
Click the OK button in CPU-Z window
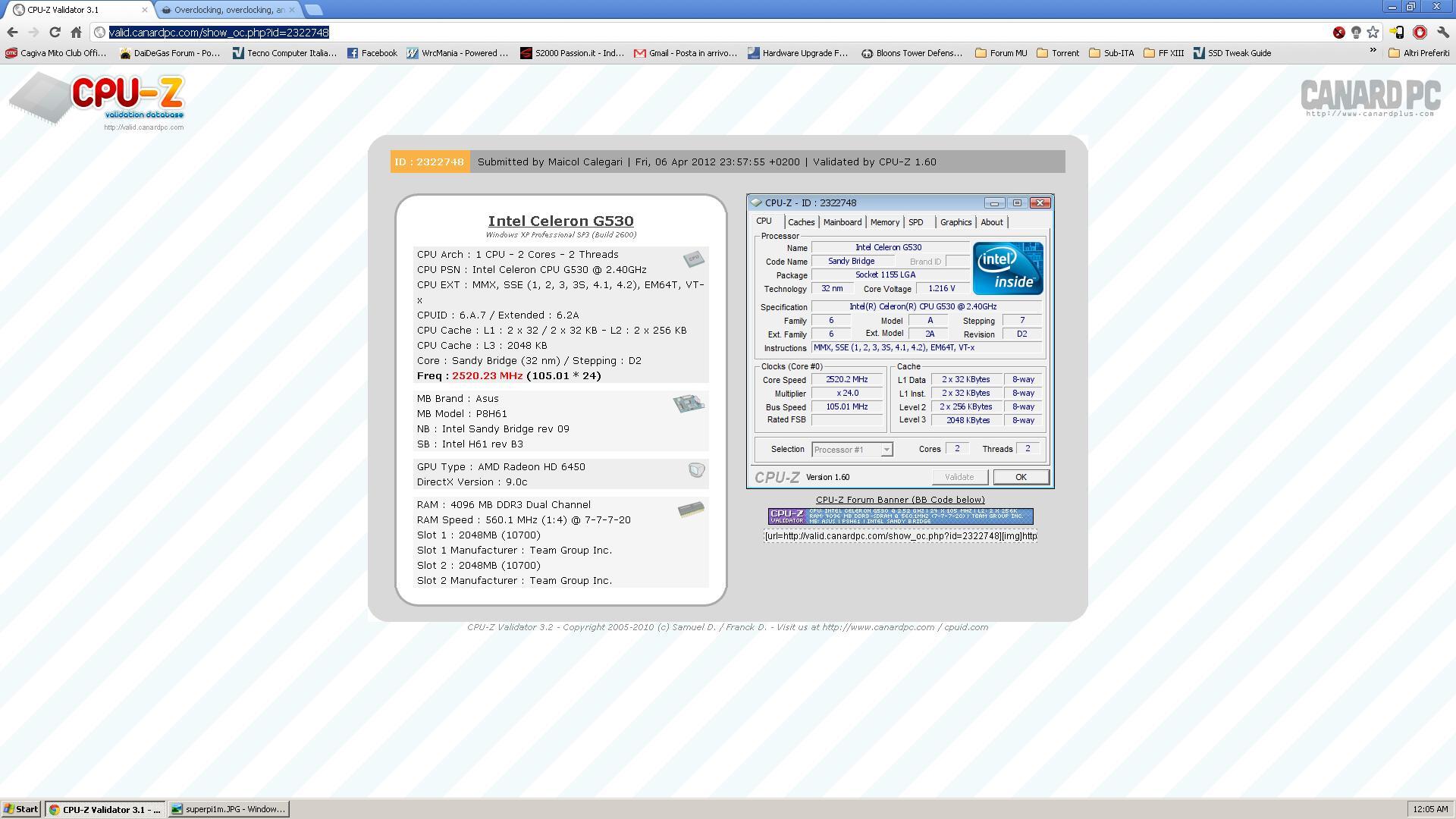[x=1021, y=477]
